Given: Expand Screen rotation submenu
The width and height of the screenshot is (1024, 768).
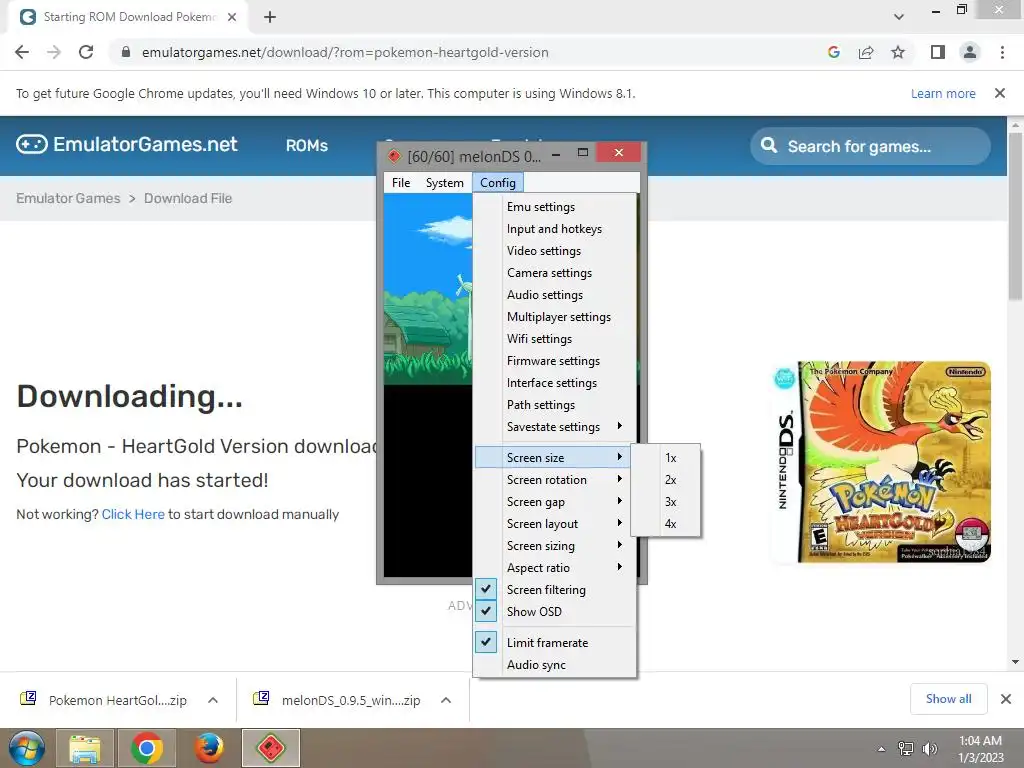Looking at the screenshot, I should click(x=554, y=480).
